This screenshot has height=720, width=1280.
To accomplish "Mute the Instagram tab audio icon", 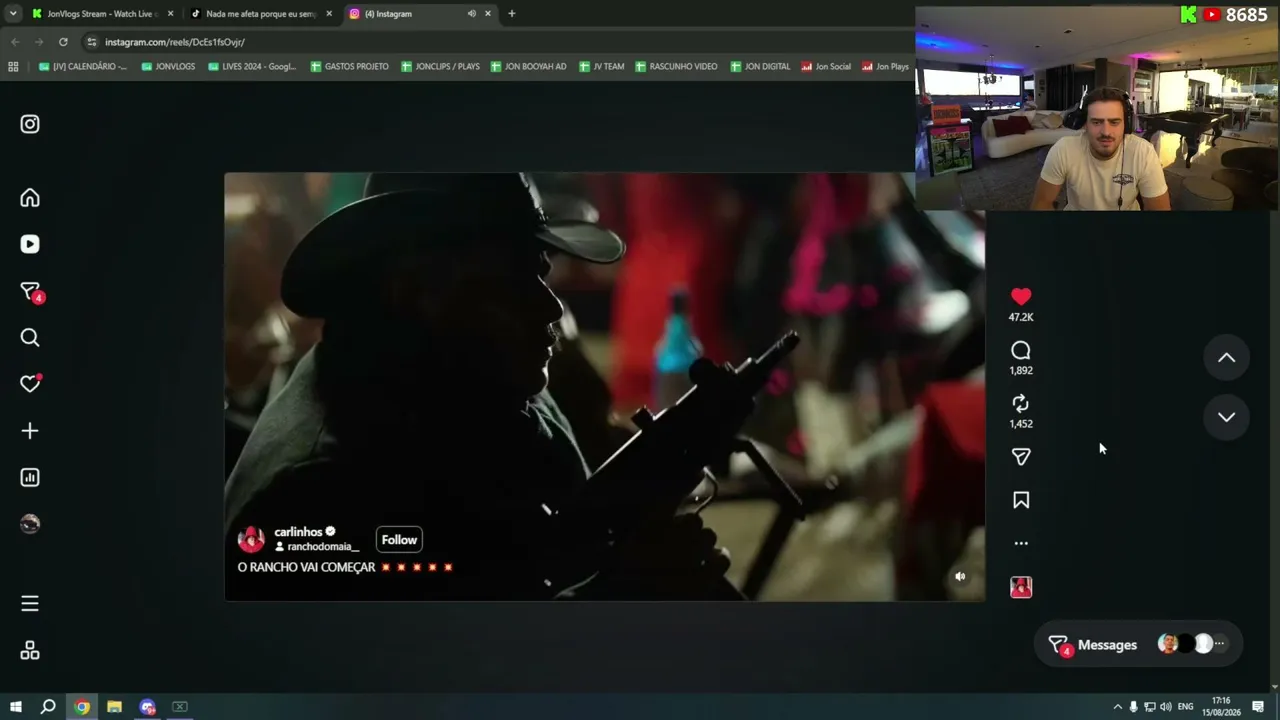I will (472, 14).
